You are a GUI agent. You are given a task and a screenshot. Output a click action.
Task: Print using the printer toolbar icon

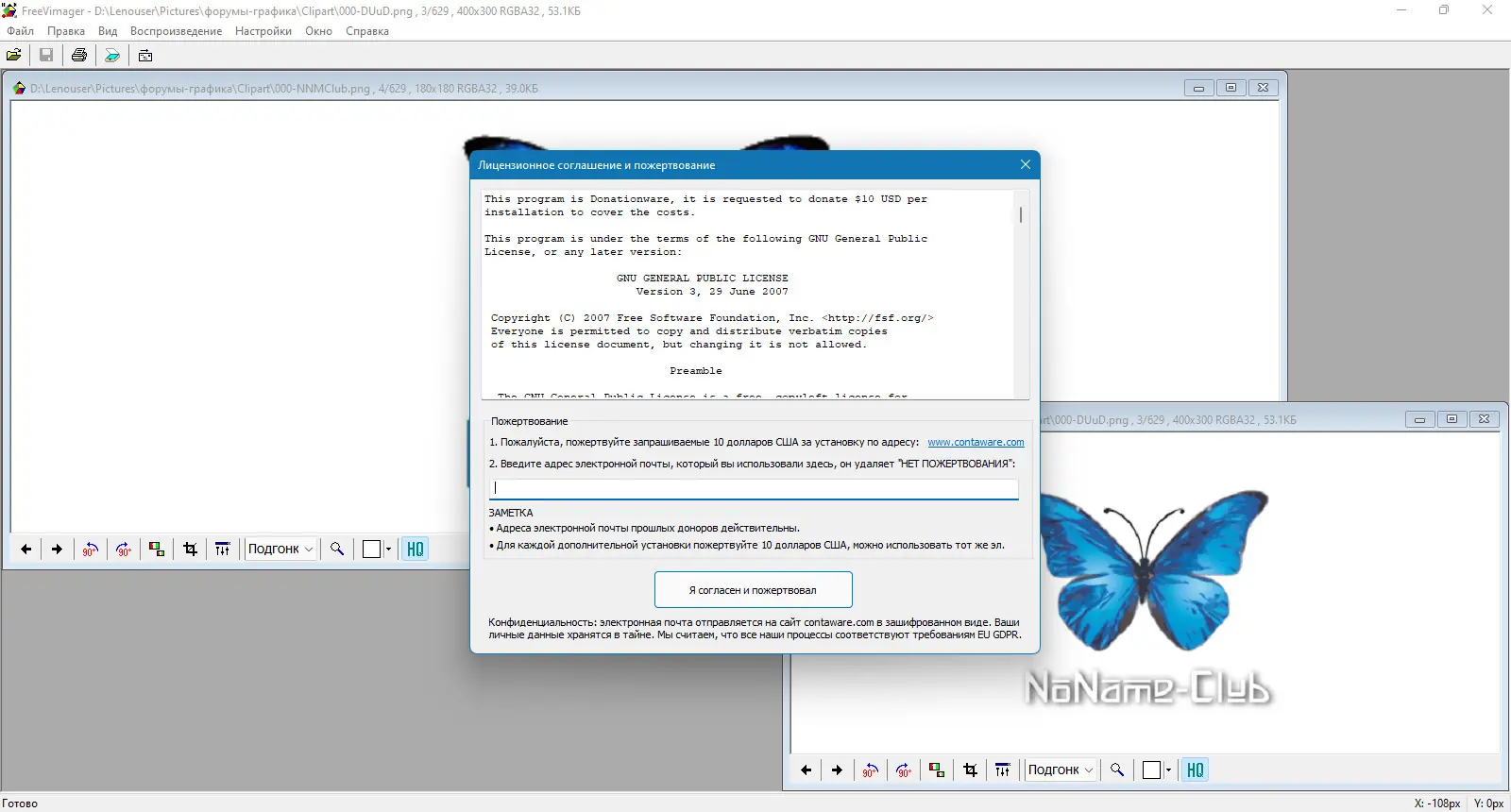[x=79, y=56]
